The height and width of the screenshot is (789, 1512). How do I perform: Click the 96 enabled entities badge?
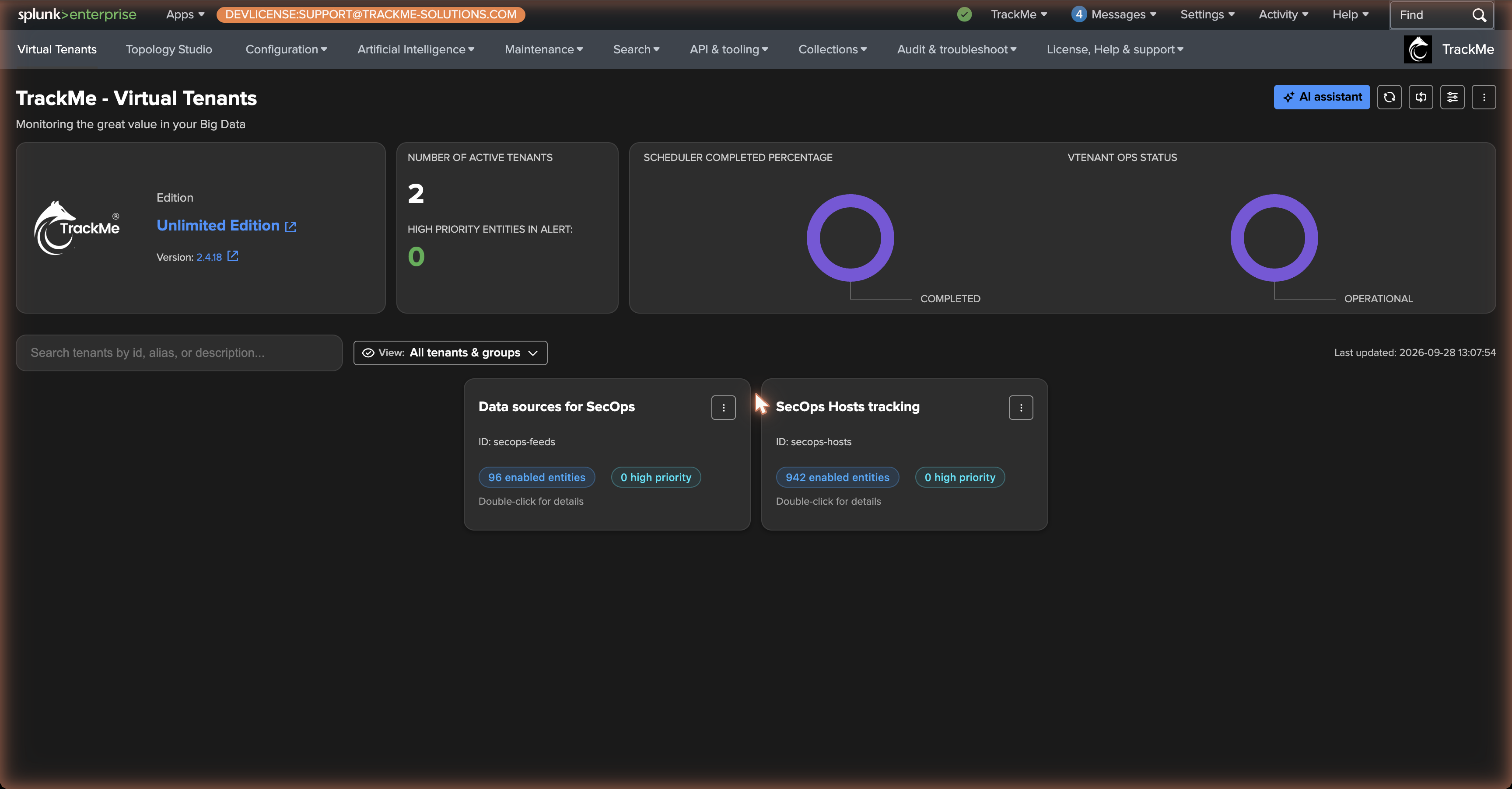[x=536, y=478]
